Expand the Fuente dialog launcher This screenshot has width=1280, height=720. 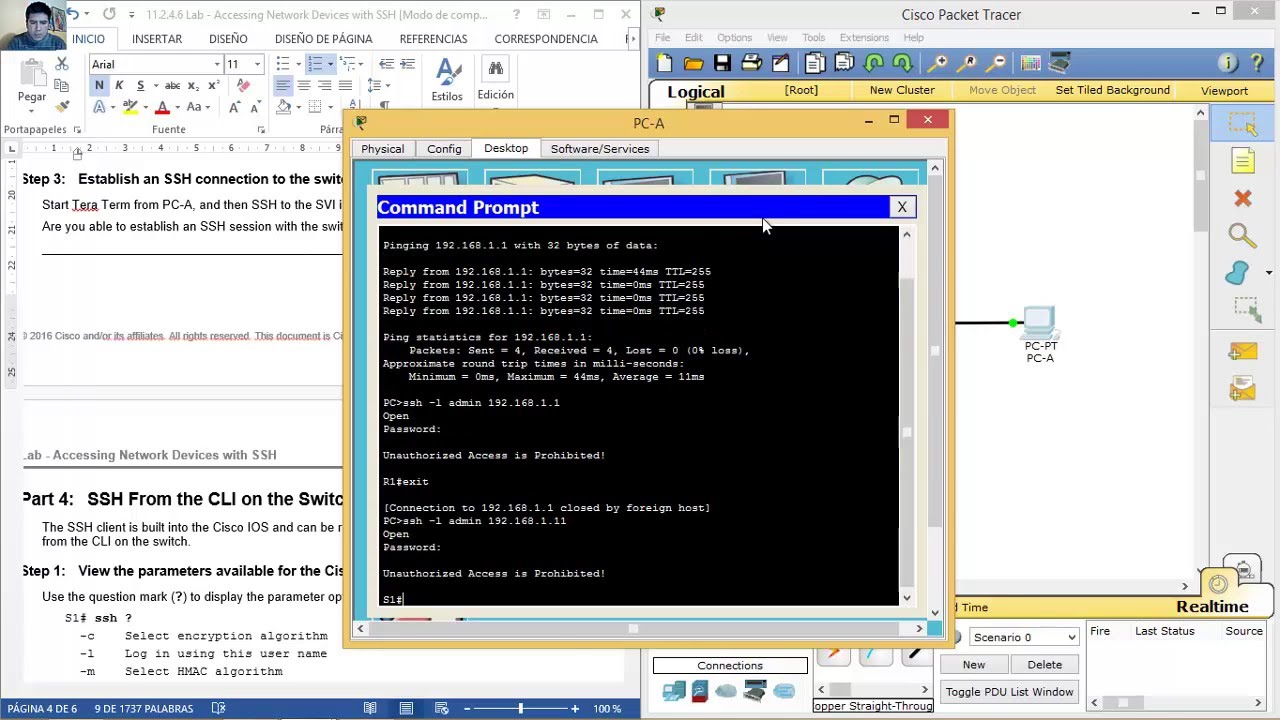pos(261,129)
